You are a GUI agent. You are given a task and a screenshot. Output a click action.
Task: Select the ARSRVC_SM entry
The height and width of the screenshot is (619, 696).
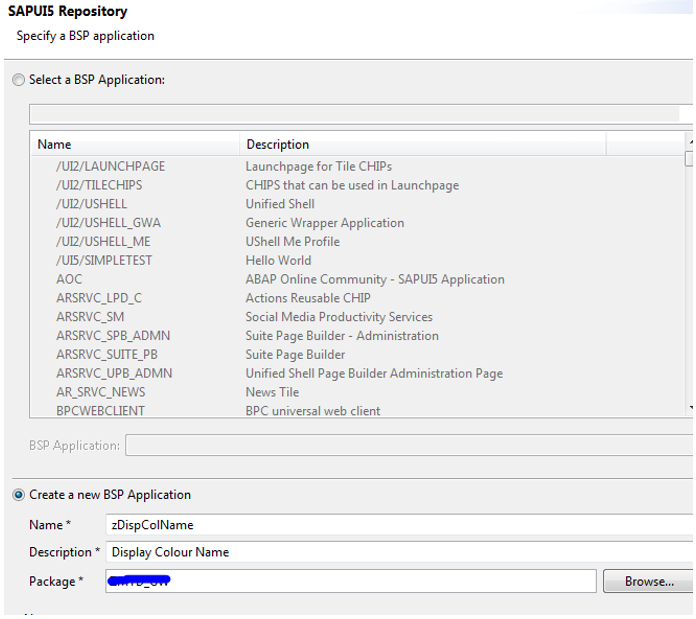point(358,317)
